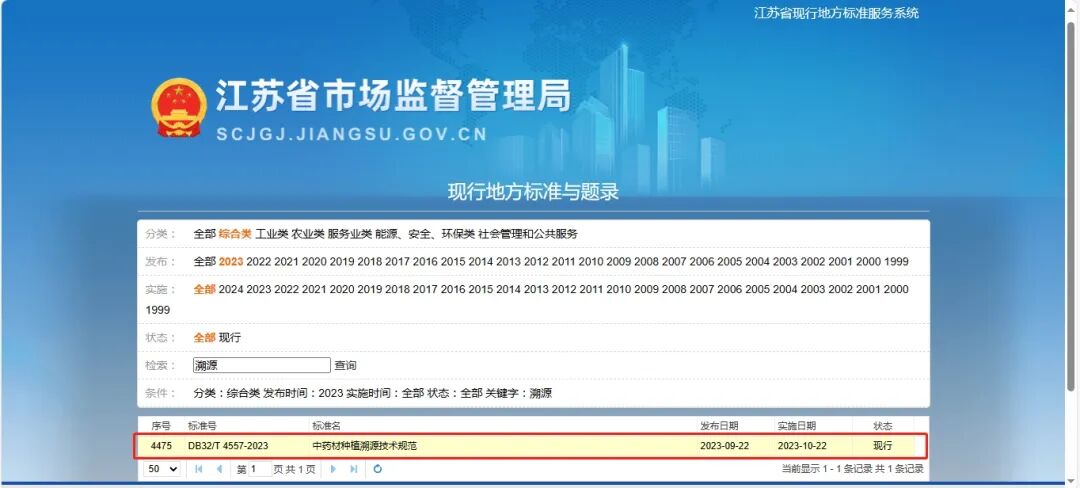The image size is (1080, 488).
Task: Select the 农业类 category filter
Action: tap(308, 234)
